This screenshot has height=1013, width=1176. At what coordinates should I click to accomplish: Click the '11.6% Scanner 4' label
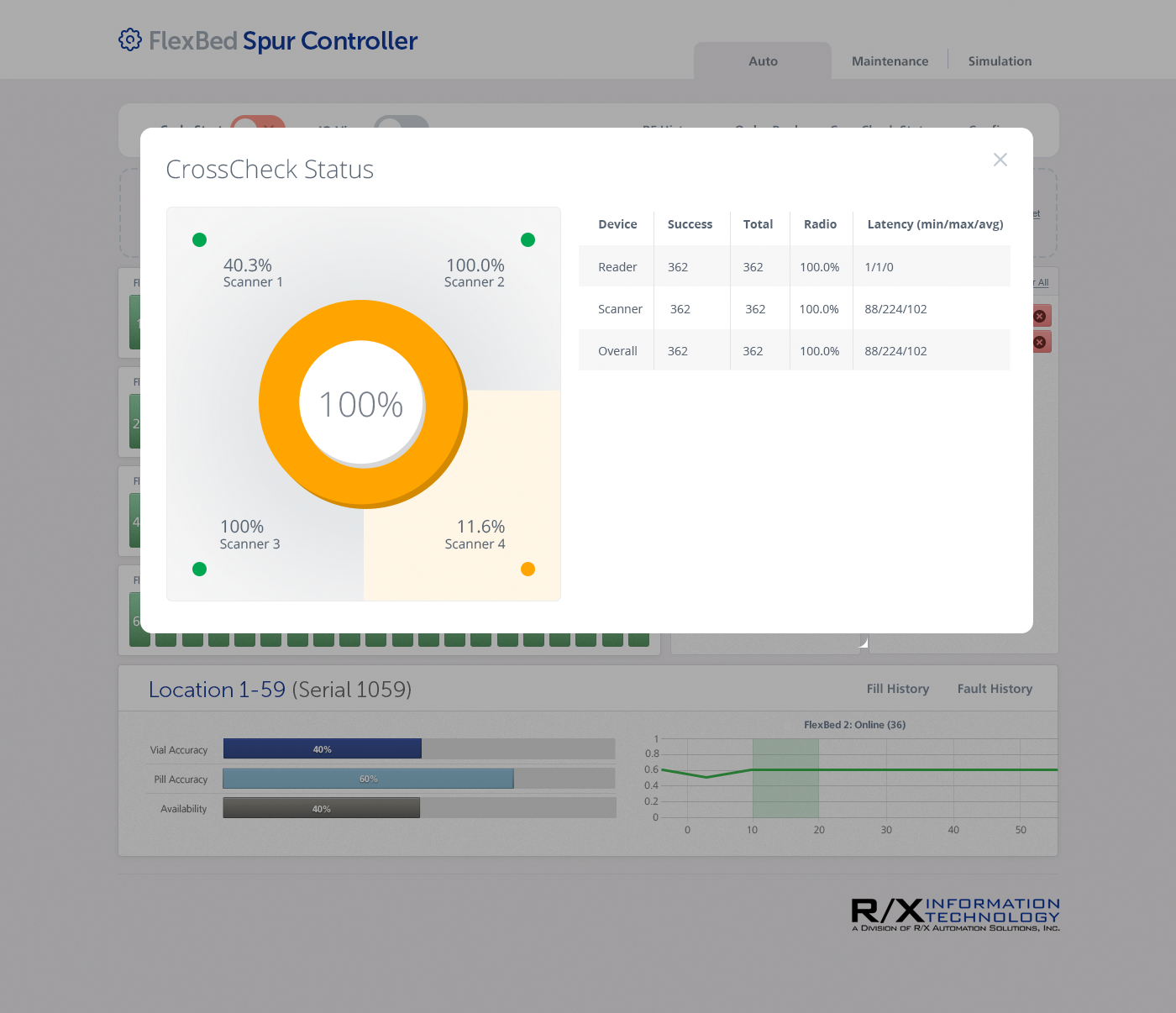point(475,534)
